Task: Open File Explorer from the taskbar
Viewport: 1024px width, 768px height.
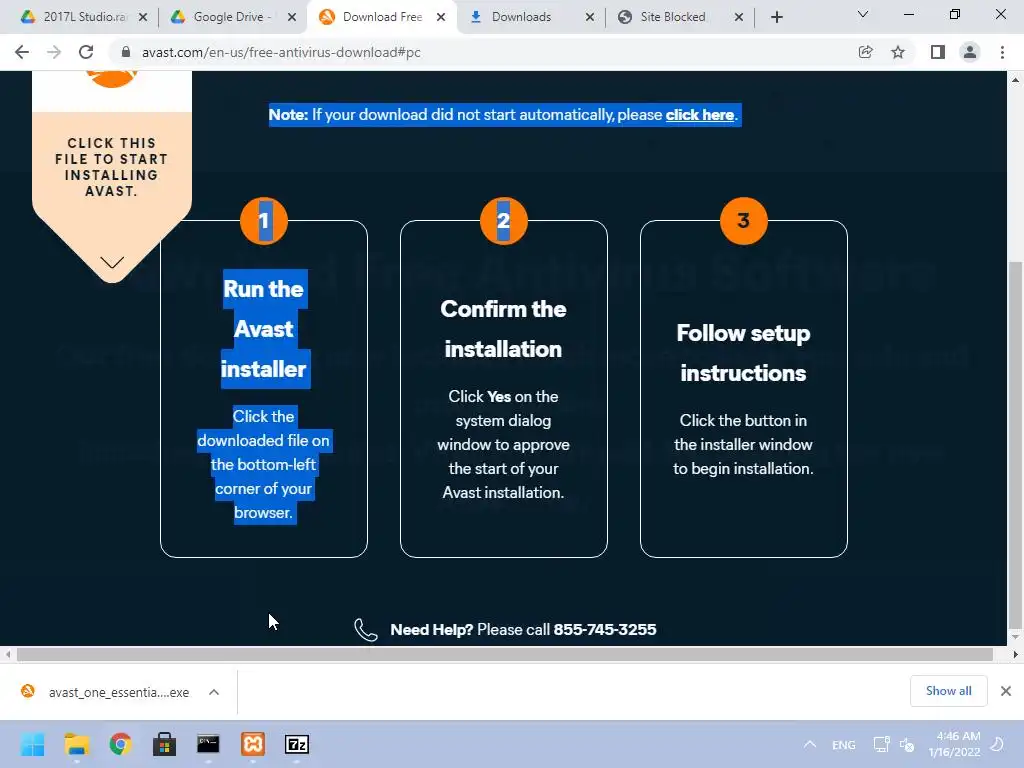Action: click(76, 744)
